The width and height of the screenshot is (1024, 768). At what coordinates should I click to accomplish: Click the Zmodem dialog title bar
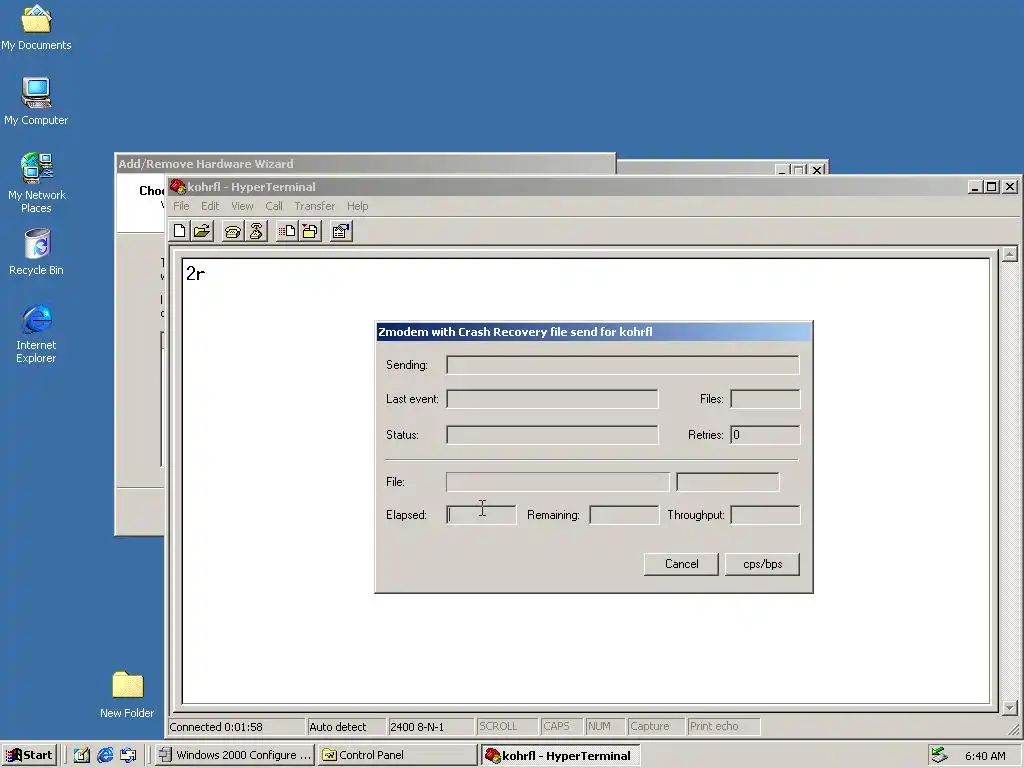(x=594, y=332)
